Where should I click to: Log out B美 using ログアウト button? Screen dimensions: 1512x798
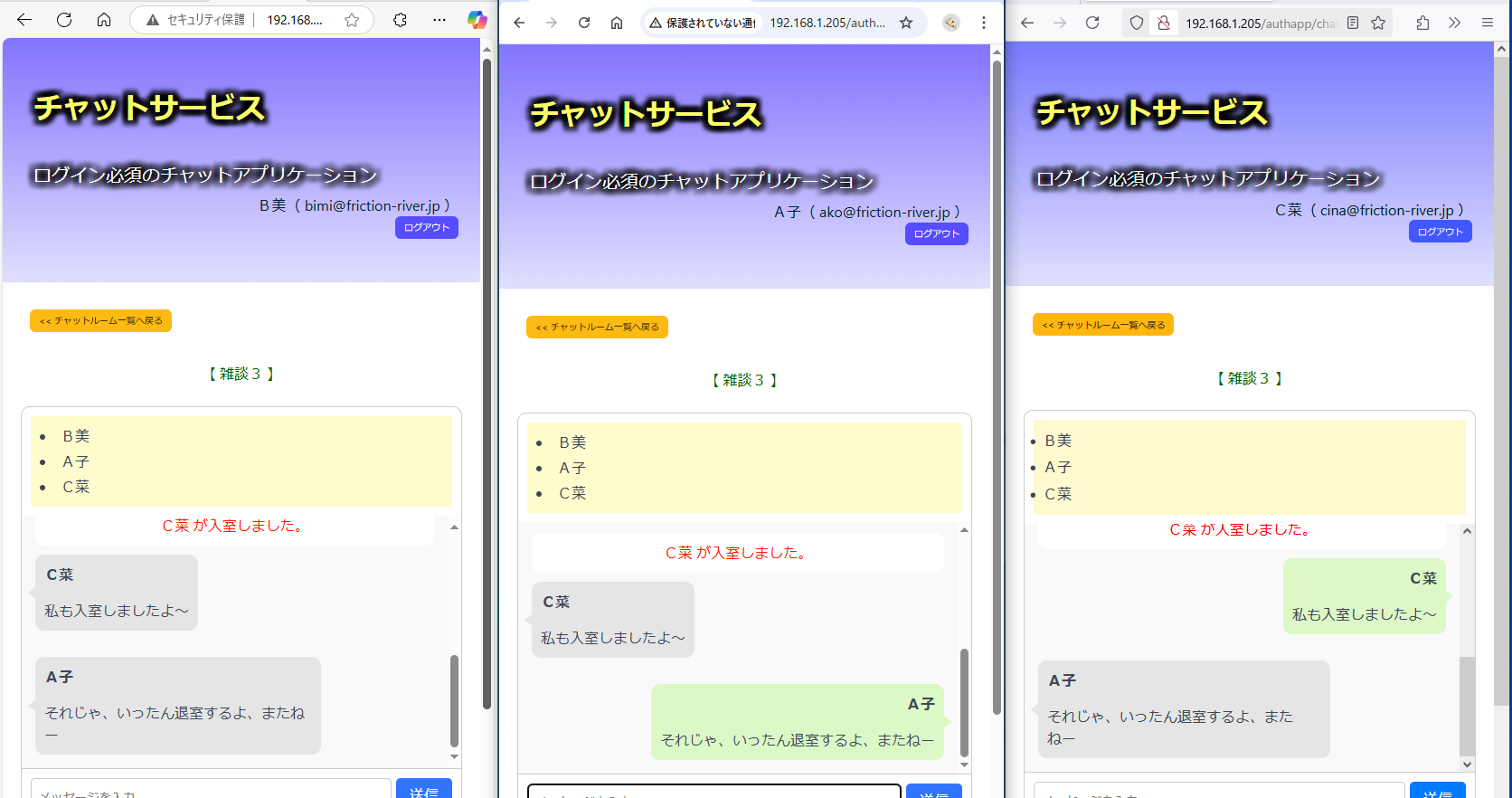coord(426,228)
